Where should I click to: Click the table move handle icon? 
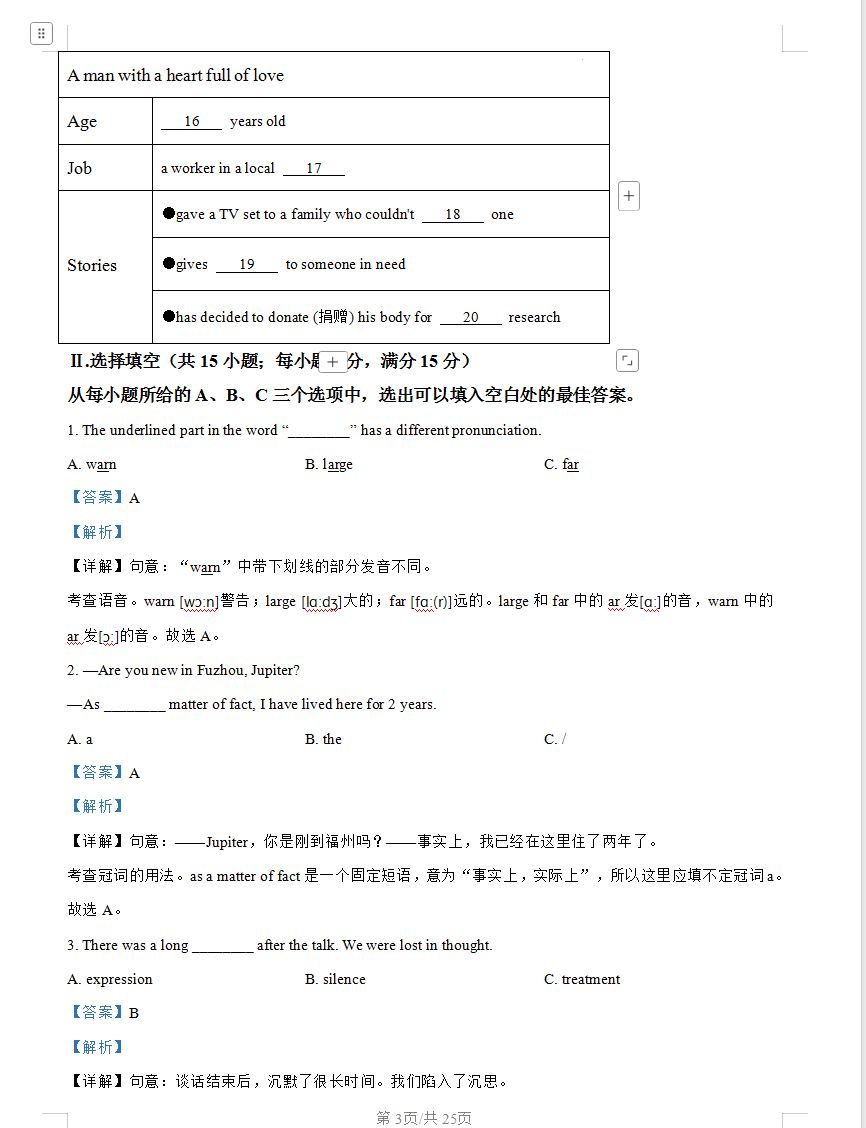(42, 33)
